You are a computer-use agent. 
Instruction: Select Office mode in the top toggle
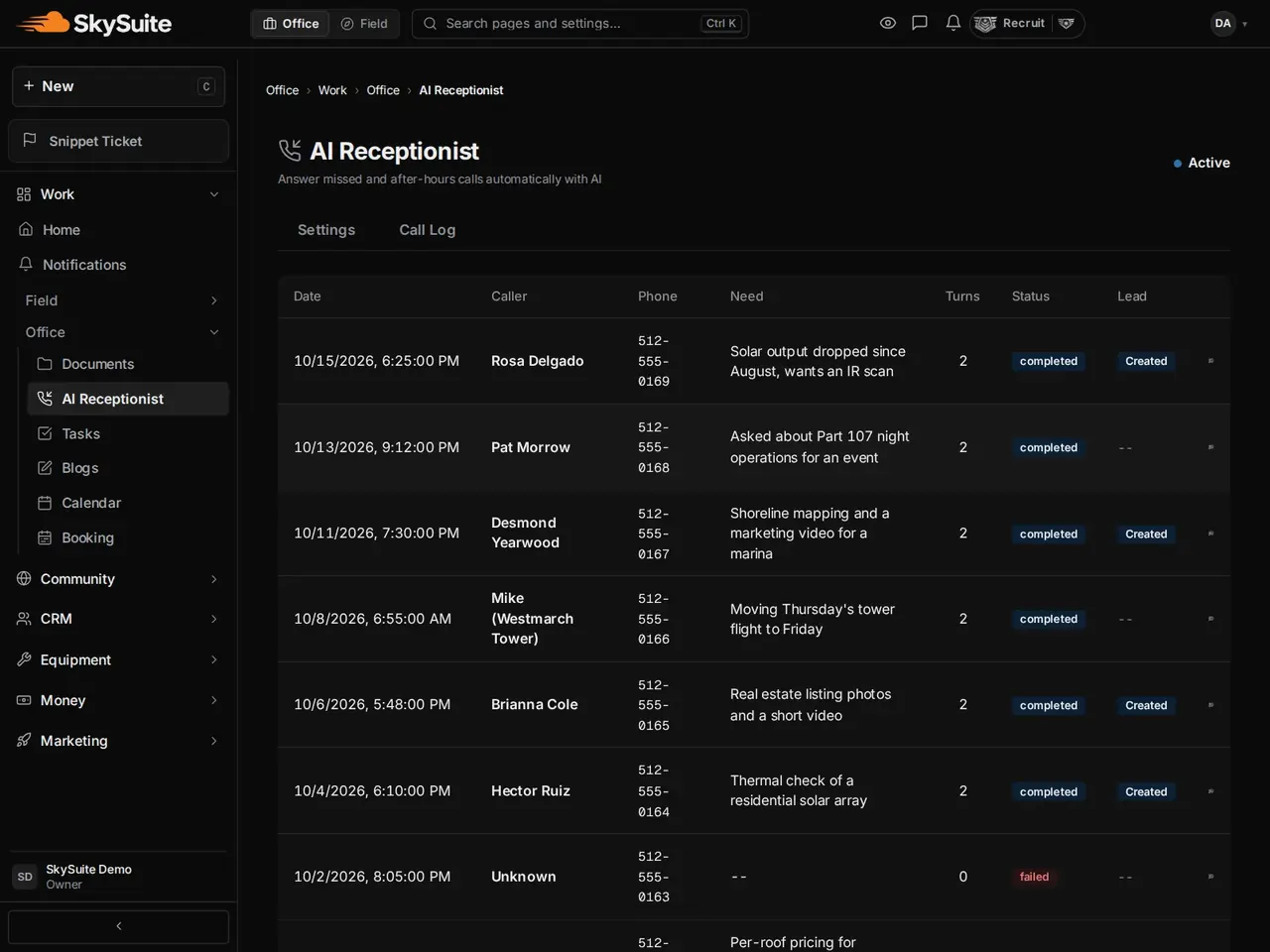[x=292, y=24]
